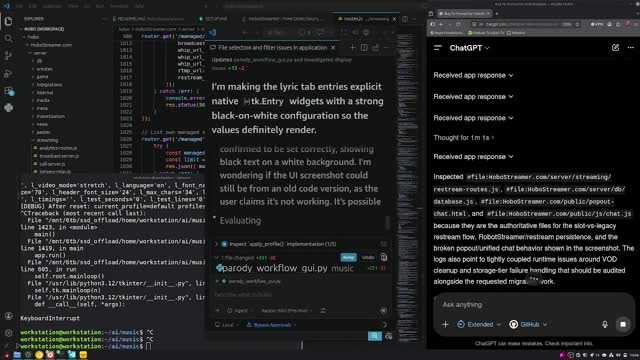Image resolution: width=640 pixels, height=360 pixels.
Task: Close the File selection and filter issues chat tab
Action: 333,48
